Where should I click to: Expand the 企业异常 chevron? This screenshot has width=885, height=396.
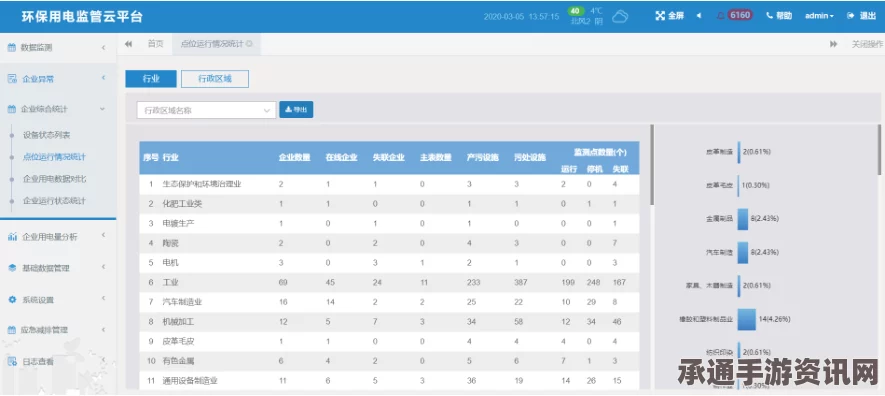point(103,78)
